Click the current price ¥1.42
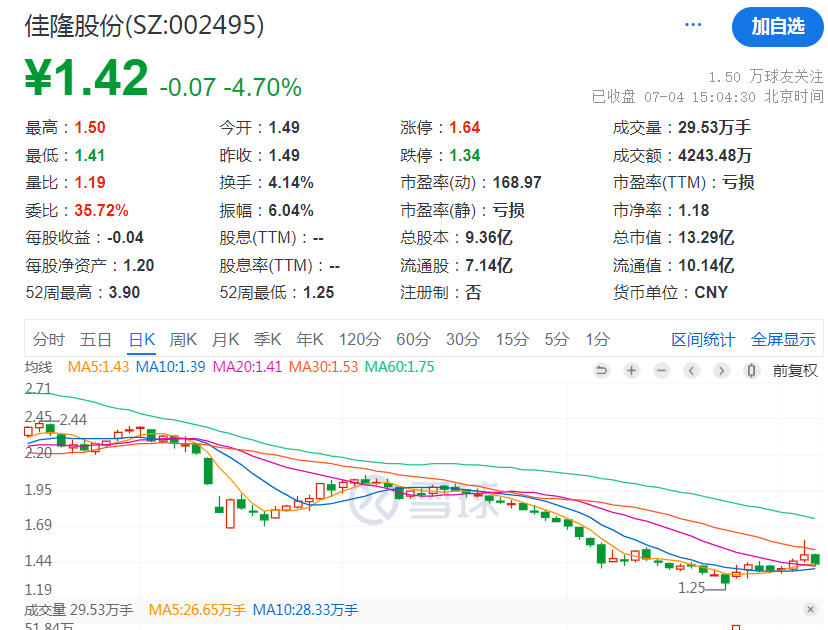The image size is (828, 630). [87, 78]
